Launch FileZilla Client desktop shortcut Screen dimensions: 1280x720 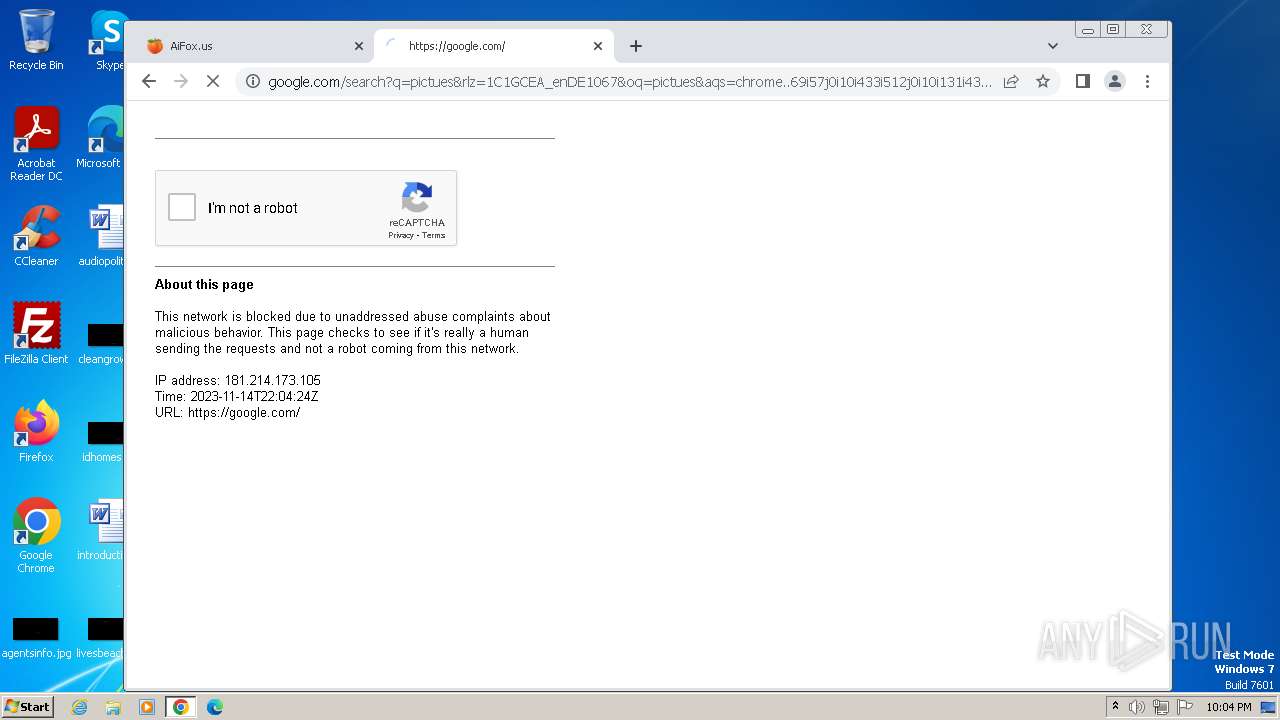(36, 333)
